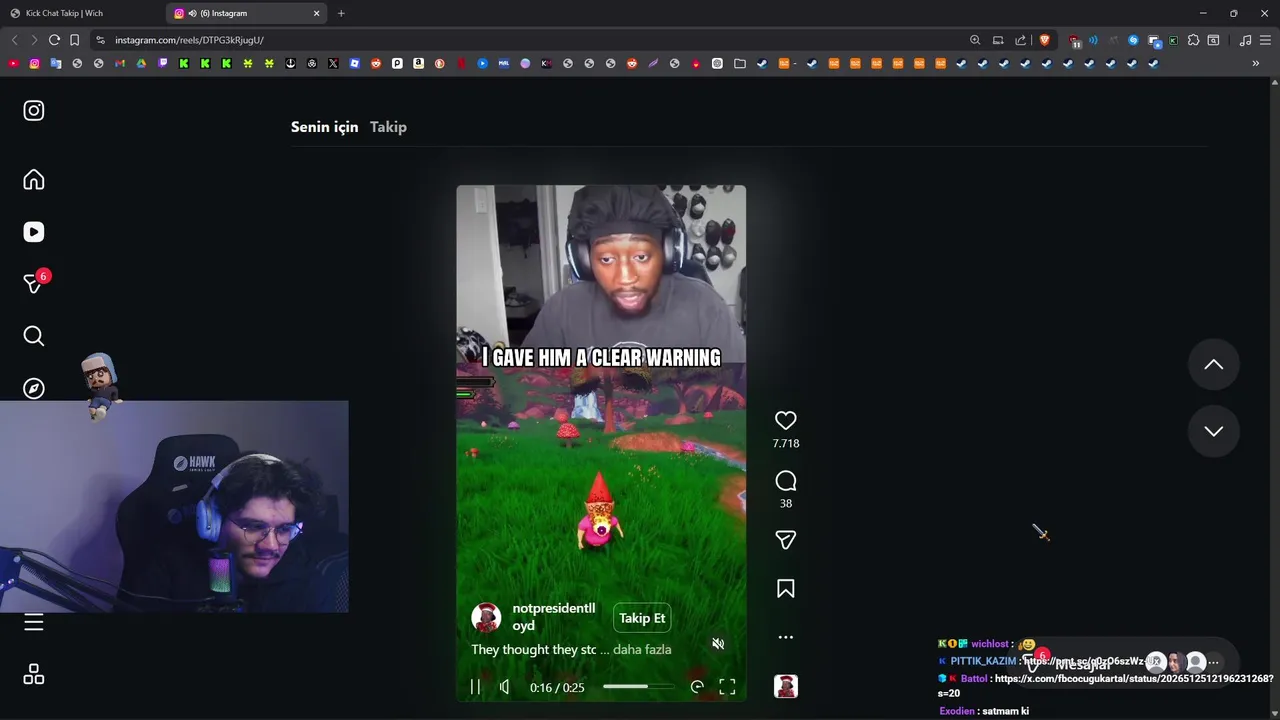Open the 7.718 likes count
1280x720 pixels.
(x=786, y=443)
